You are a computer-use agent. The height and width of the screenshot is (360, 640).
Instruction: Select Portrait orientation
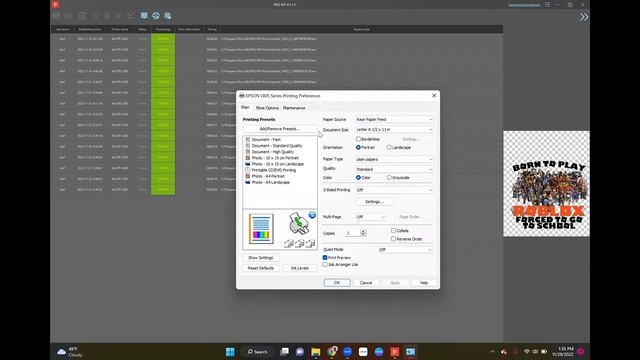[358, 147]
